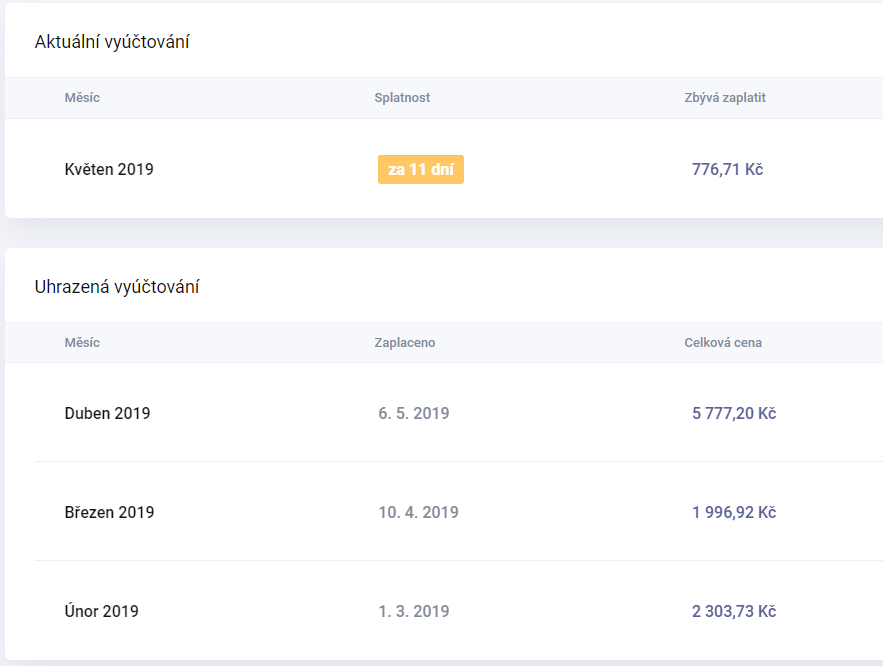Click the 'Celková cena' column header
883x666 pixels.
(723, 342)
